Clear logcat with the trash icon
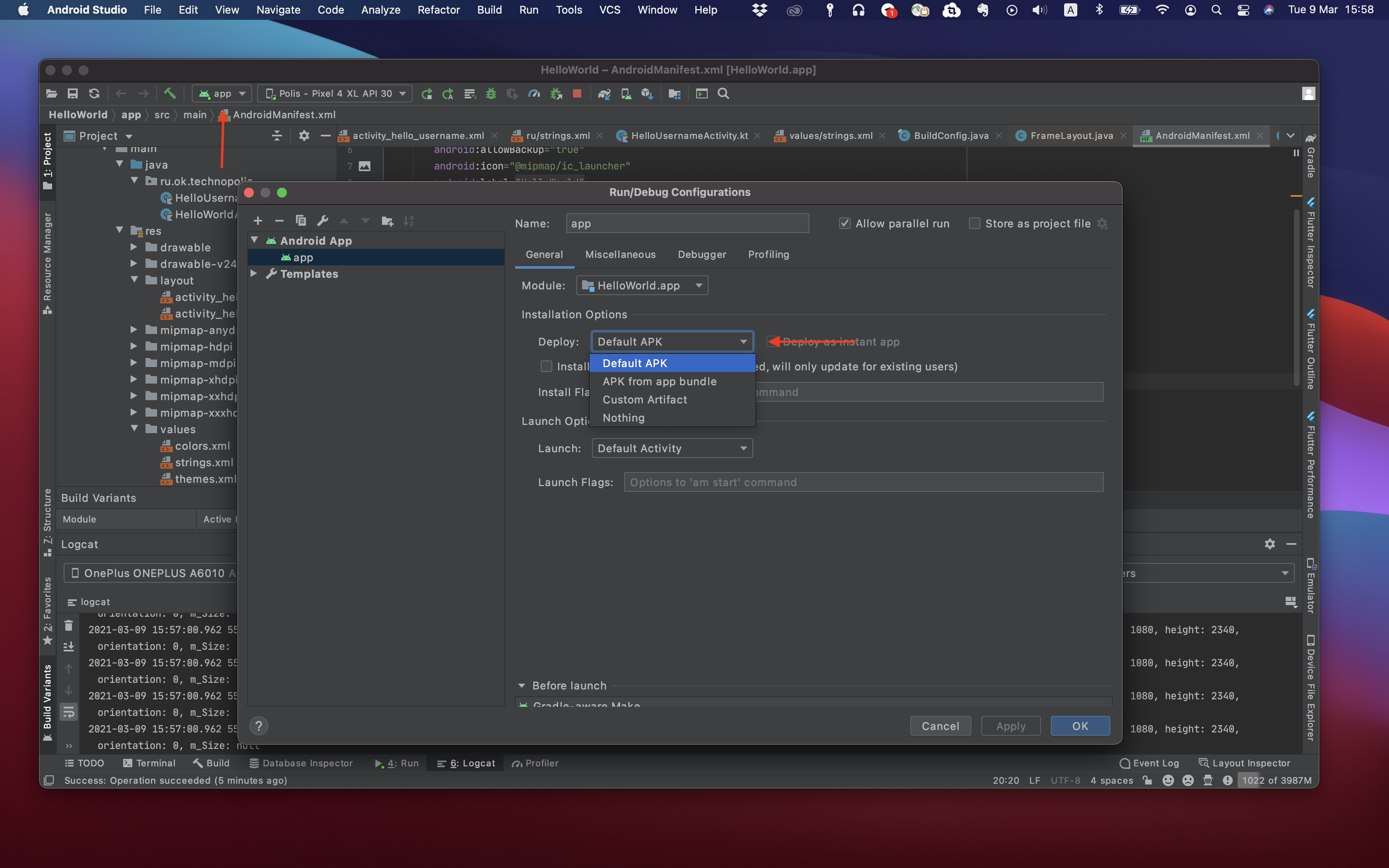 tap(68, 625)
